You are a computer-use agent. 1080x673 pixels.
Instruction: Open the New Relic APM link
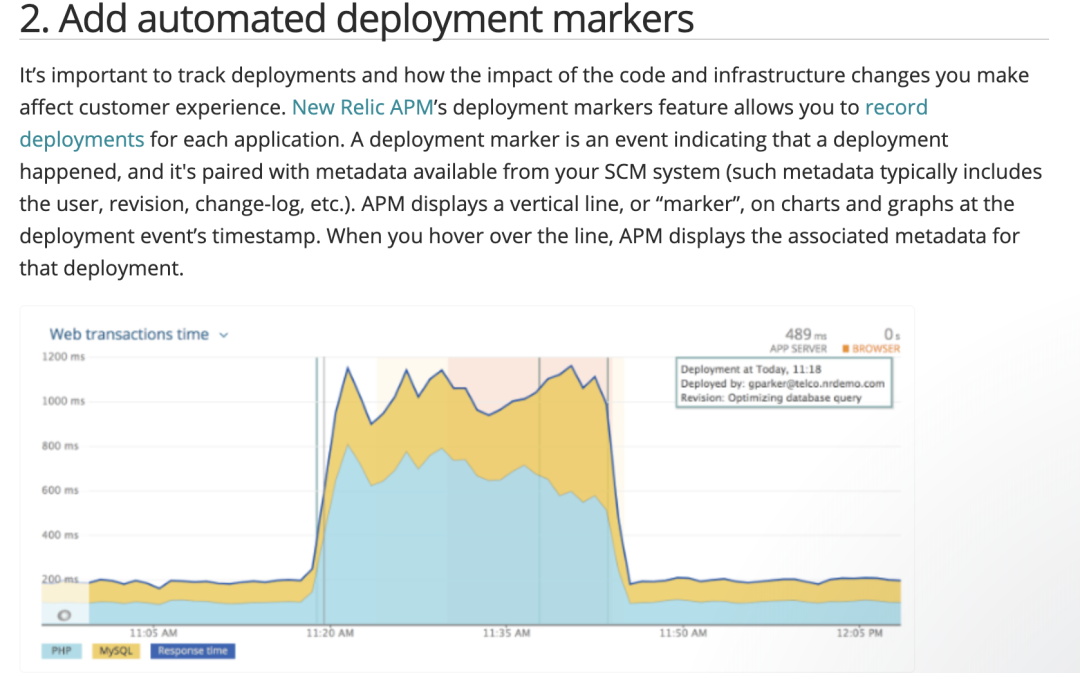click(361, 107)
